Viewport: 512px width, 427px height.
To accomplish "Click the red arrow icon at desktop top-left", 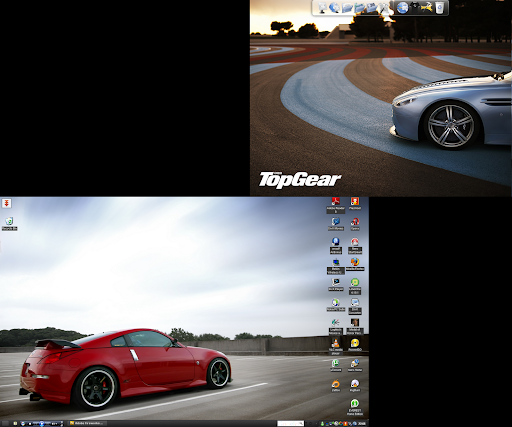I will [x=6, y=203].
